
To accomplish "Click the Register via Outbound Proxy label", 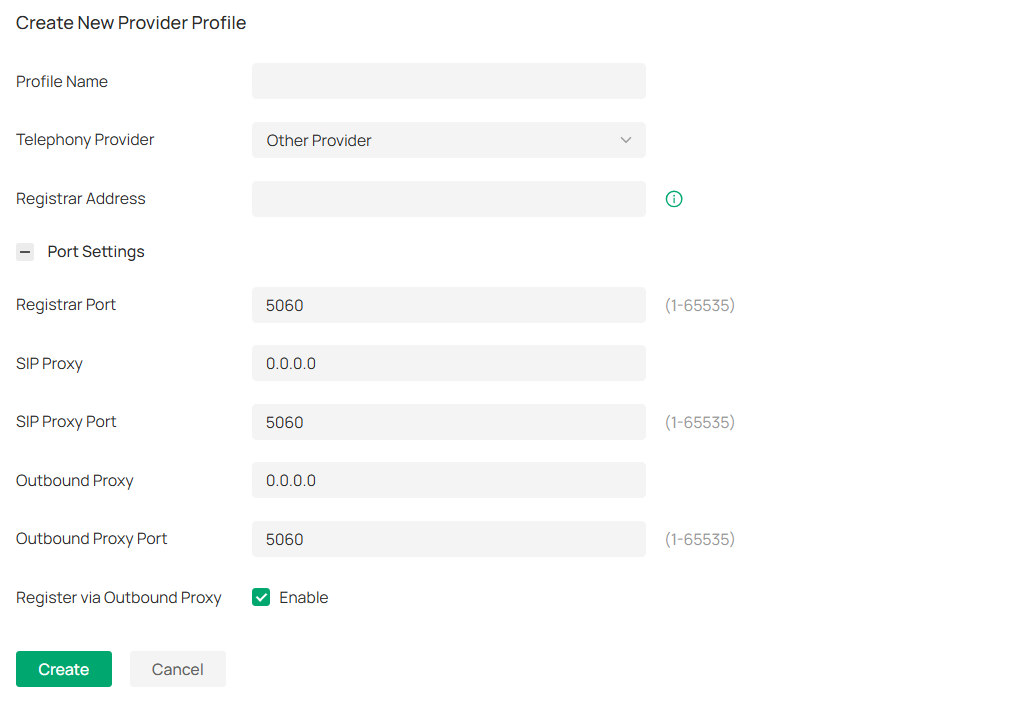I will click(x=118, y=598).
